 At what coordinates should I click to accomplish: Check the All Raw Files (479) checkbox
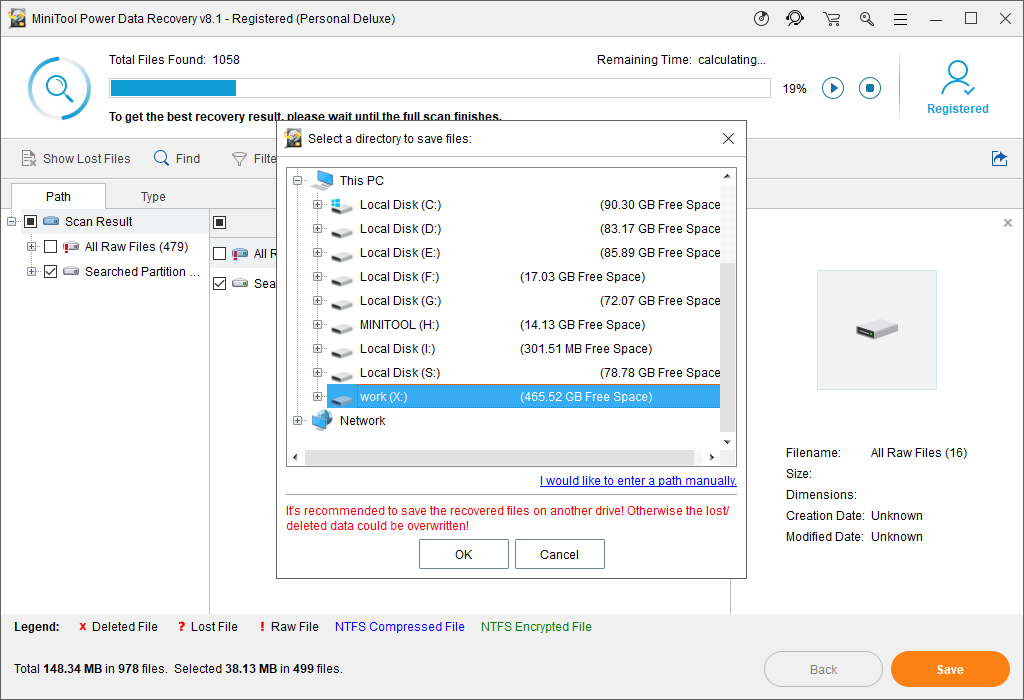[x=50, y=247]
